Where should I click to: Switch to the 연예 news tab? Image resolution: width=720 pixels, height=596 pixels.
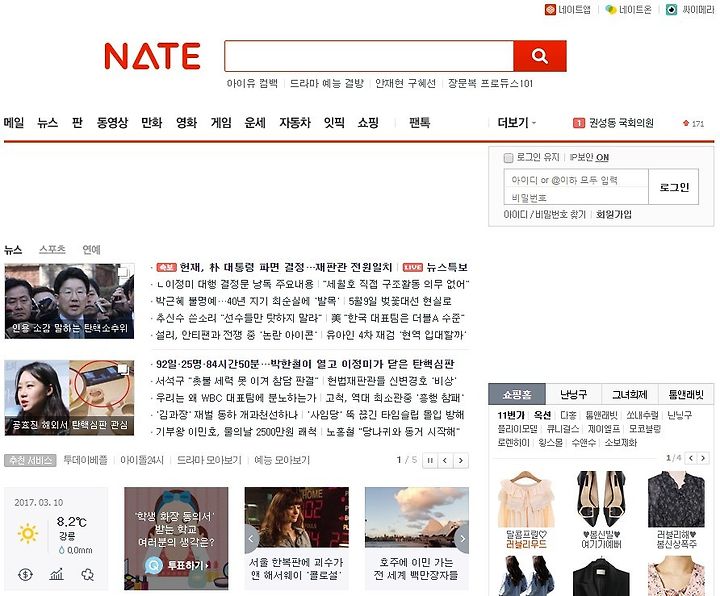(91, 249)
